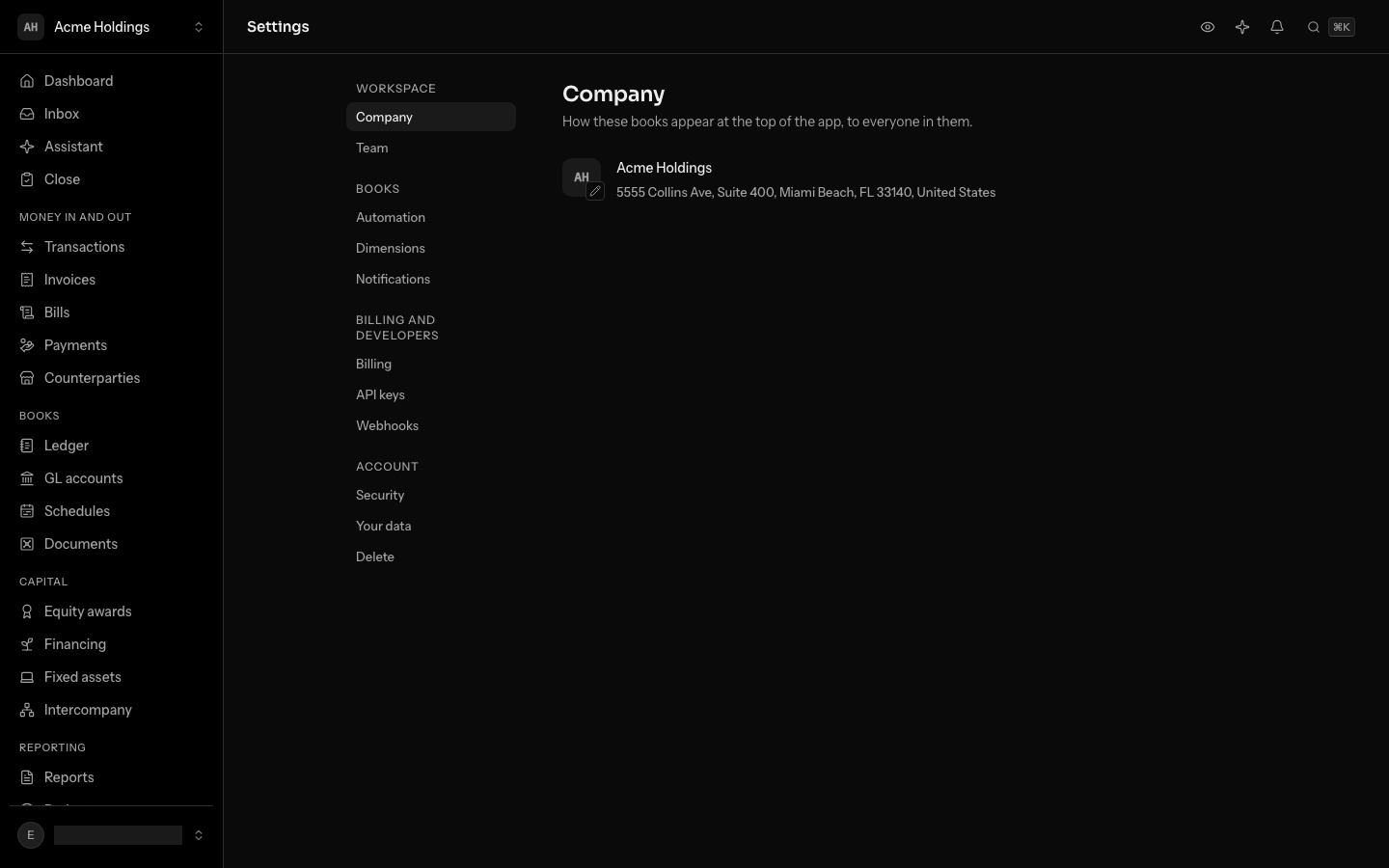1389x868 pixels.
Task: Click the Documents file icon
Action: point(27,544)
